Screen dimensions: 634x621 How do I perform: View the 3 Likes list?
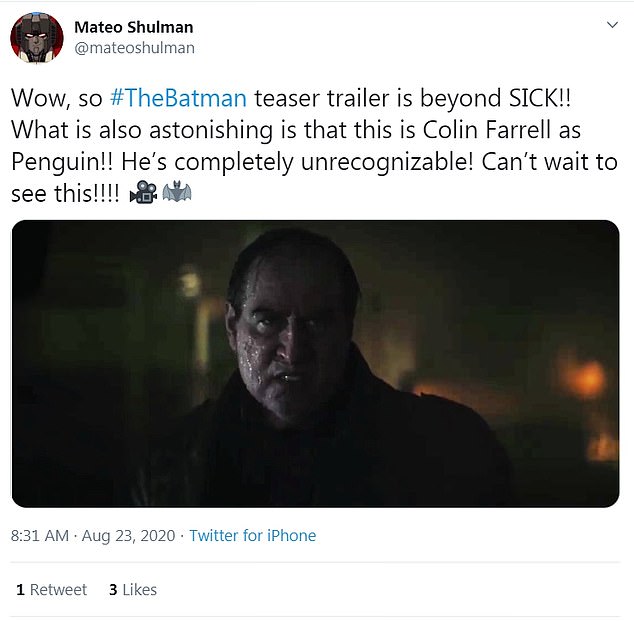point(132,589)
